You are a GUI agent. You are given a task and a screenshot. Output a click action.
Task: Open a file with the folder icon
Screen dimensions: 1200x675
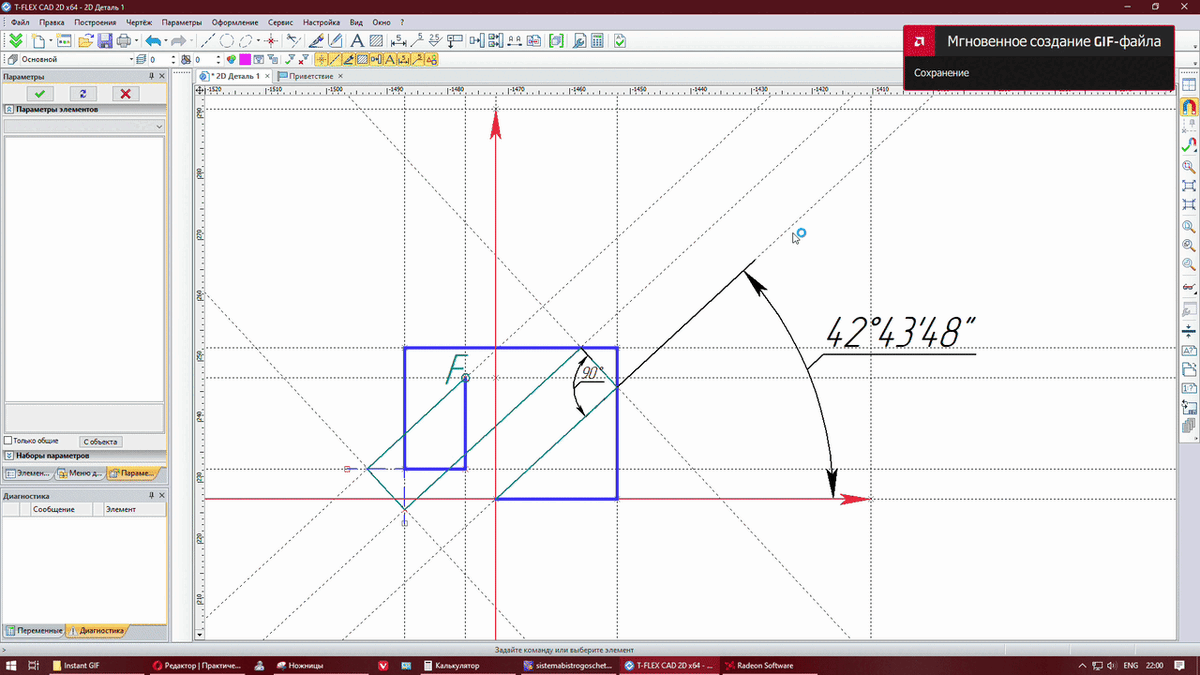pyautogui.click(x=85, y=41)
